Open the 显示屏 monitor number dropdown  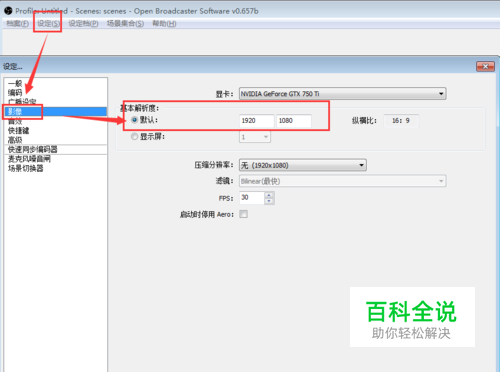(x=255, y=137)
